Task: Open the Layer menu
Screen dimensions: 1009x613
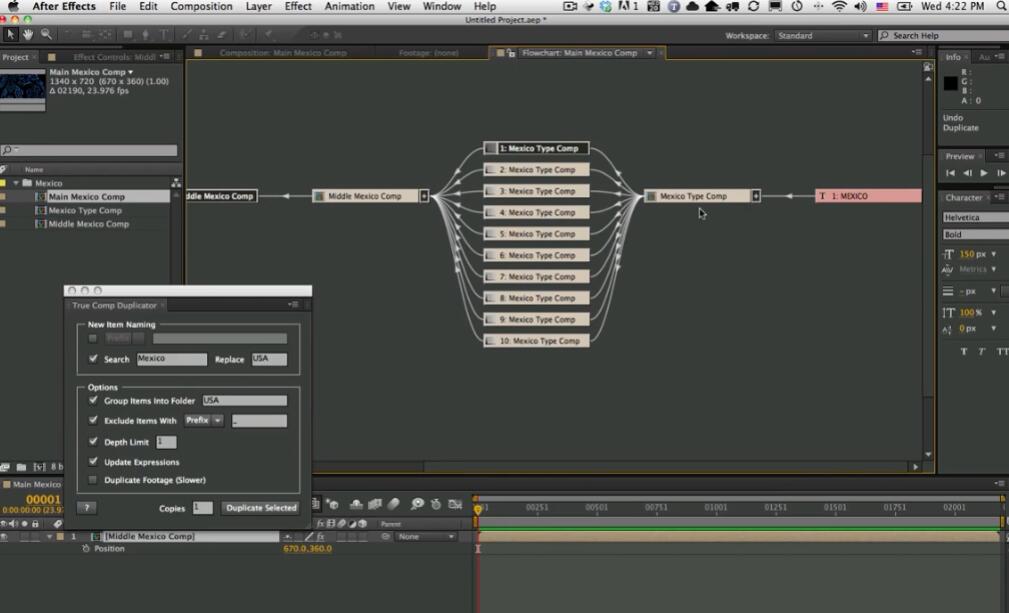Action: [258, 6]
